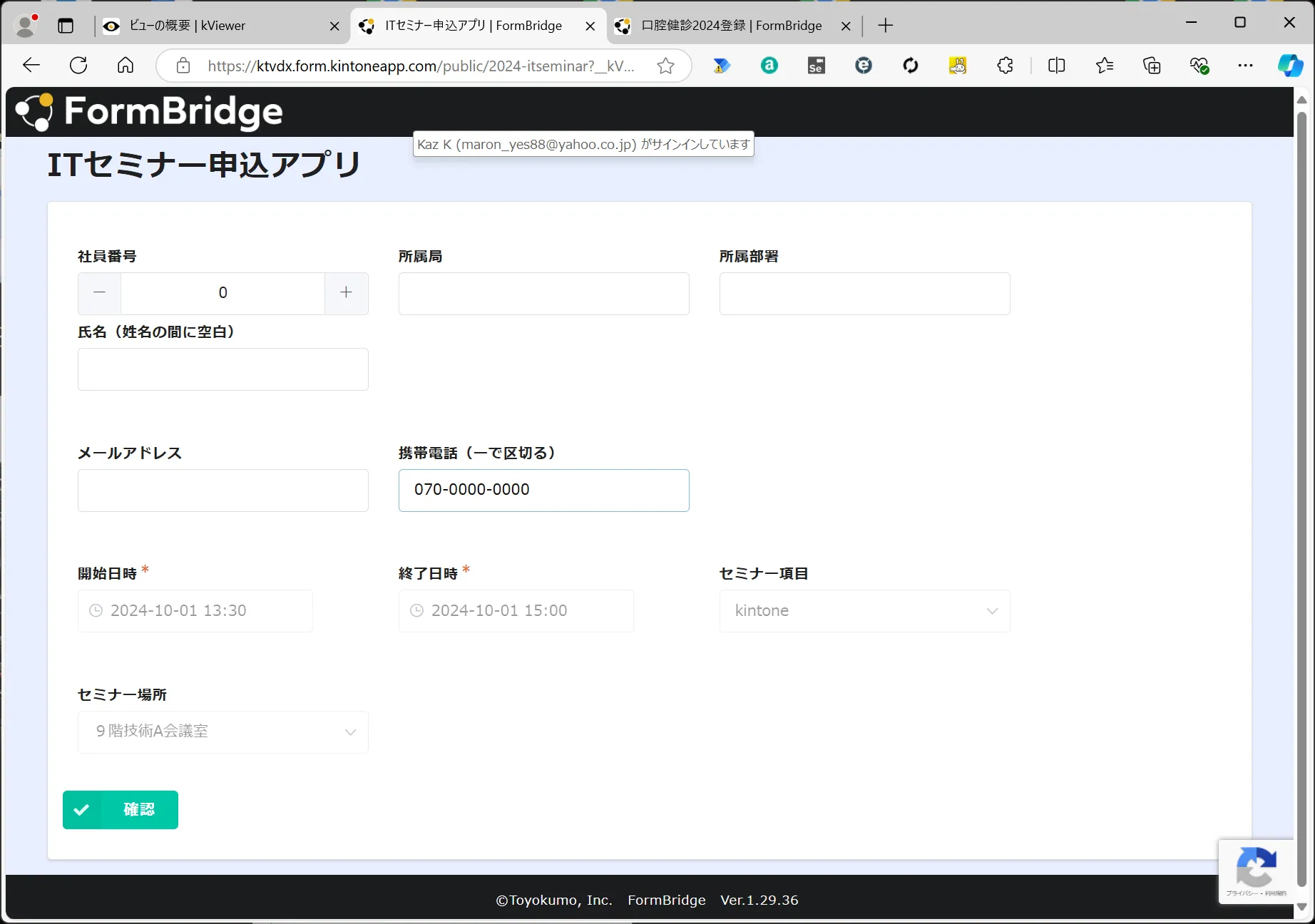This screenshot has height=924, width=1315.
Task: Decrease 社員番号 with the minus button
Action: [100, 293]
